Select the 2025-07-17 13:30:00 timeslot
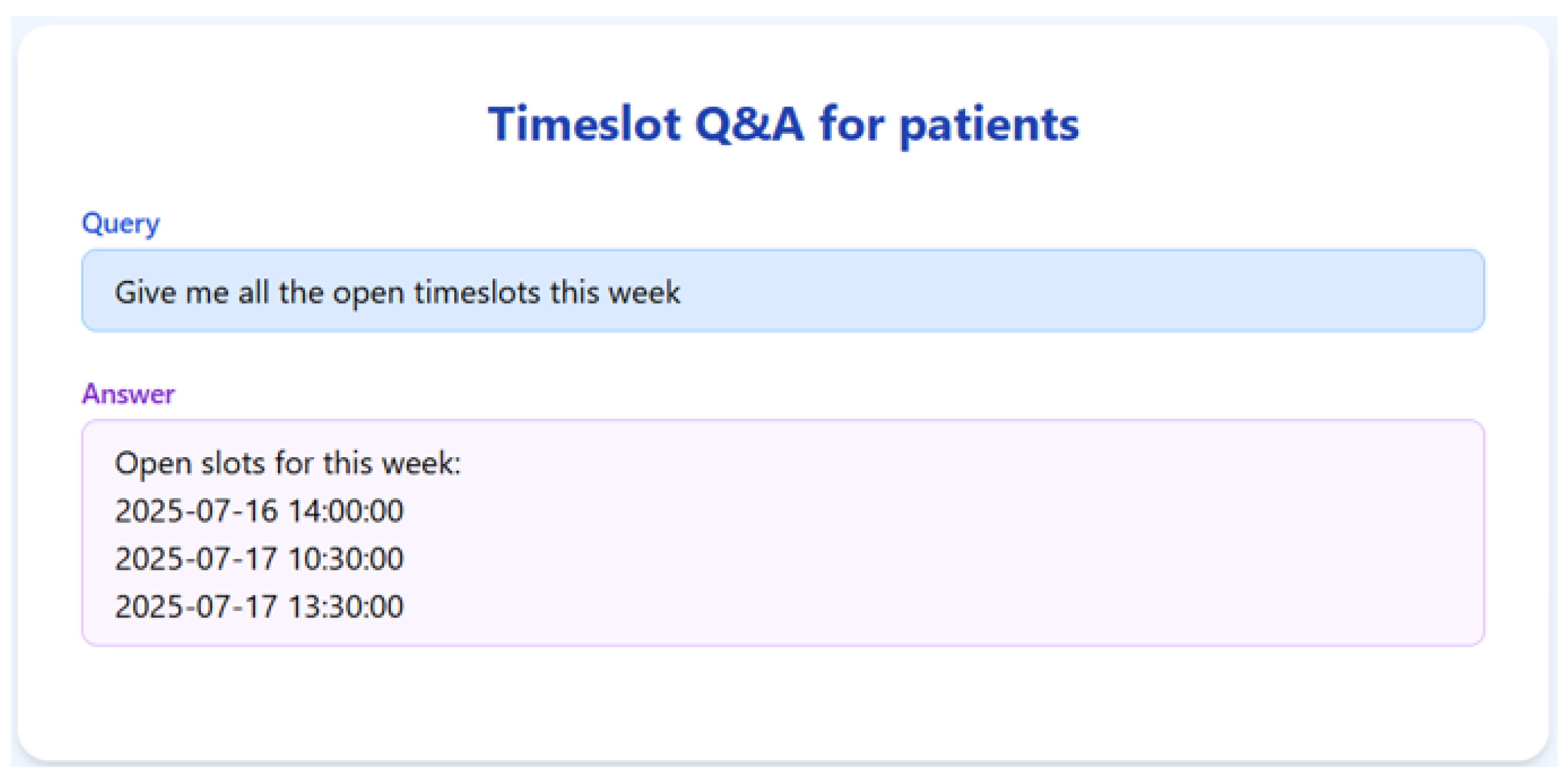1568x781 pixels. click(259, 607)
